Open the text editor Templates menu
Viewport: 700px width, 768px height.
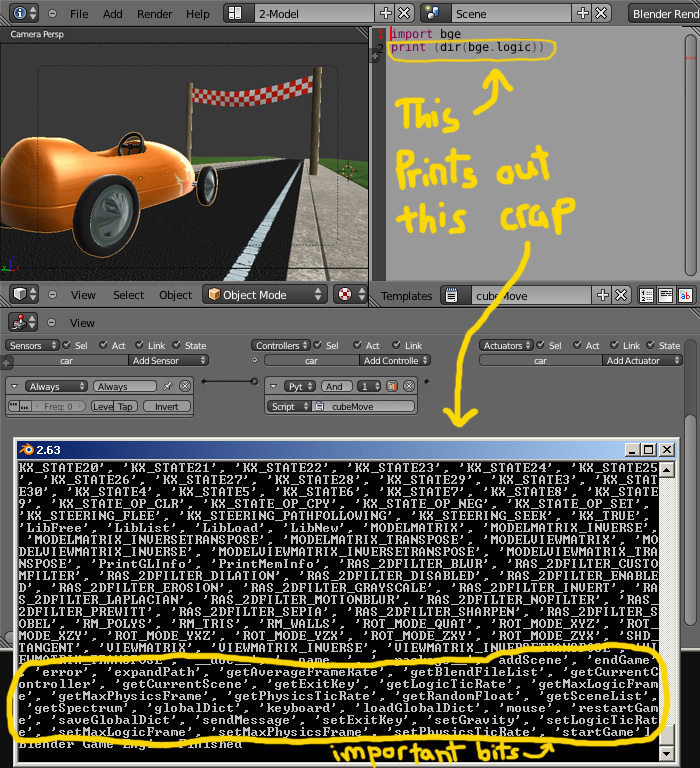[407, 296]
